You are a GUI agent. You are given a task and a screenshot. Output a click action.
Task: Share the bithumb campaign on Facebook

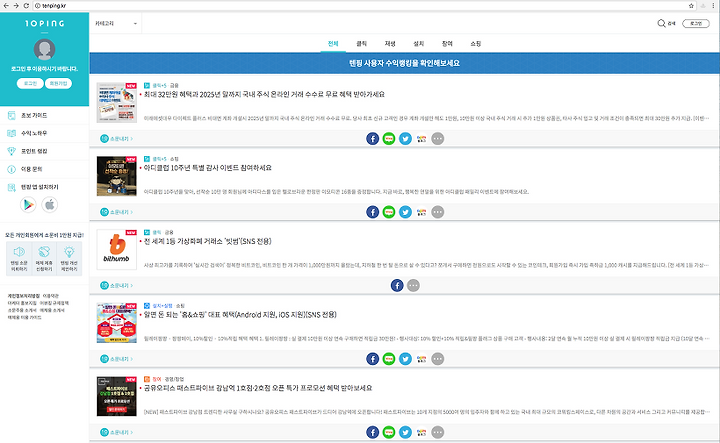tap(397, 286)
